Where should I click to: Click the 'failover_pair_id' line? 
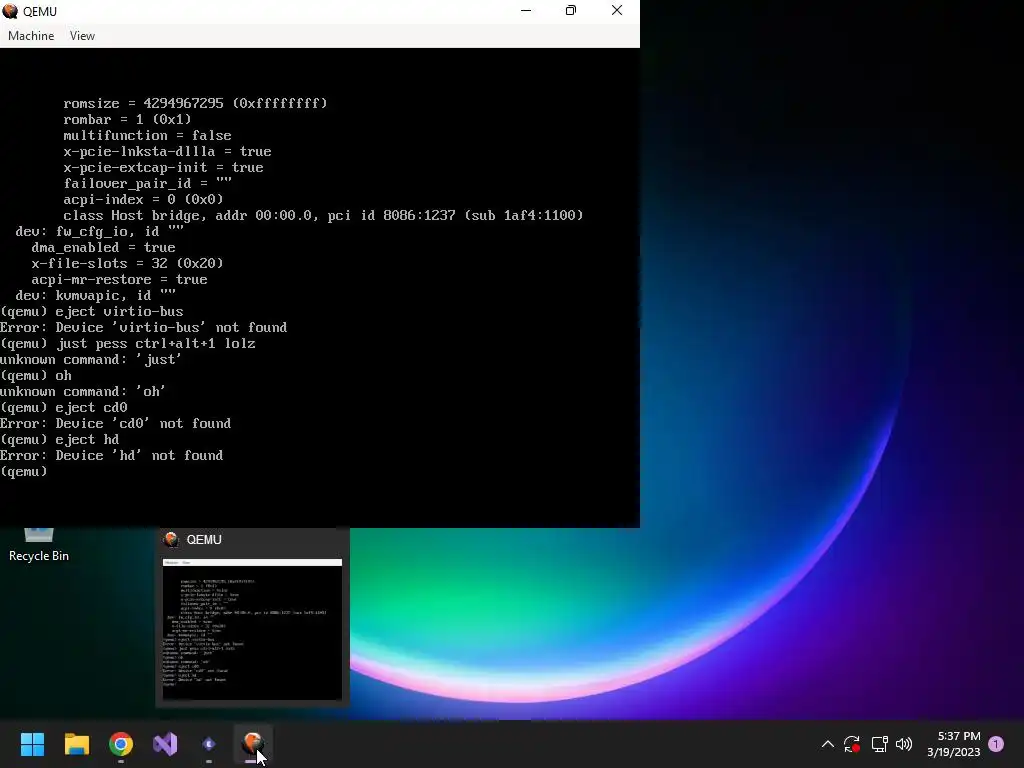[x=148, y=184]
